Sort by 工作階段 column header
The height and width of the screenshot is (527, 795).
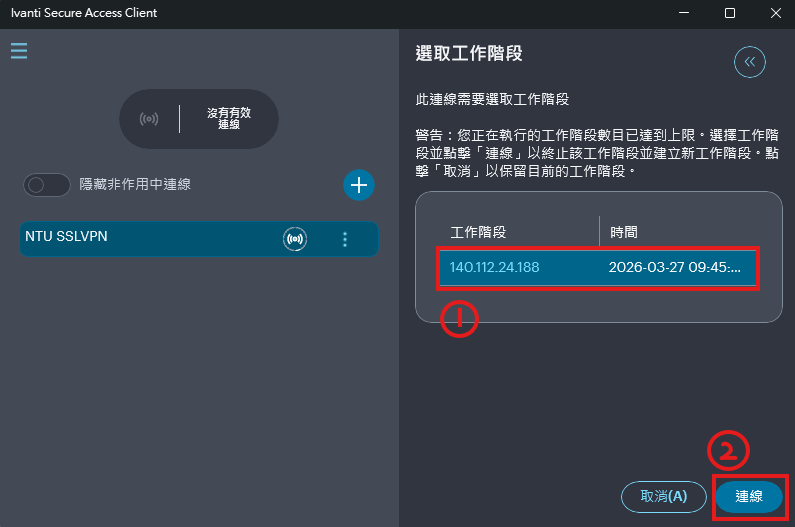coord(478,232)
